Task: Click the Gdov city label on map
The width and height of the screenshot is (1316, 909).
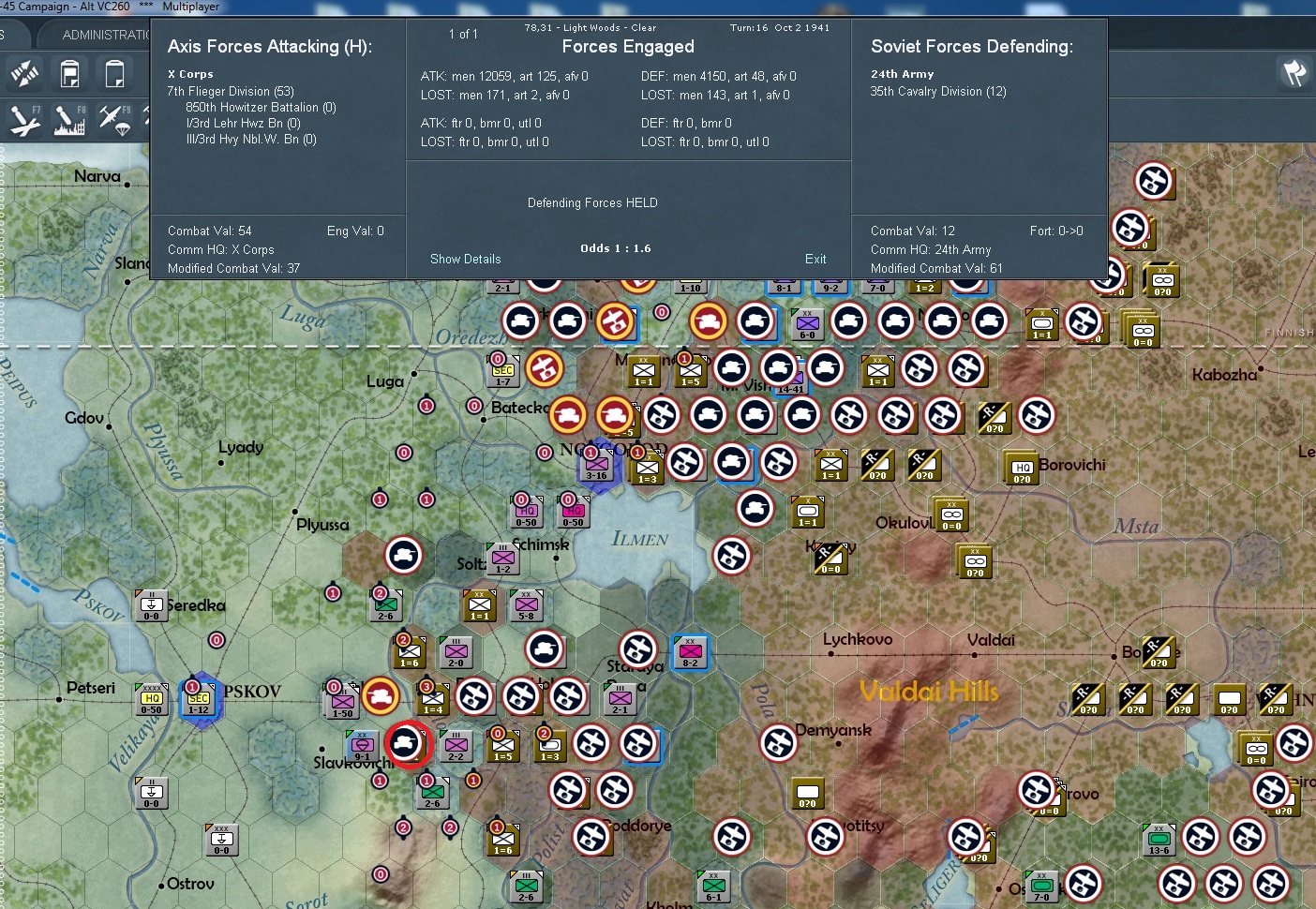Action: (x=84, y=418)
